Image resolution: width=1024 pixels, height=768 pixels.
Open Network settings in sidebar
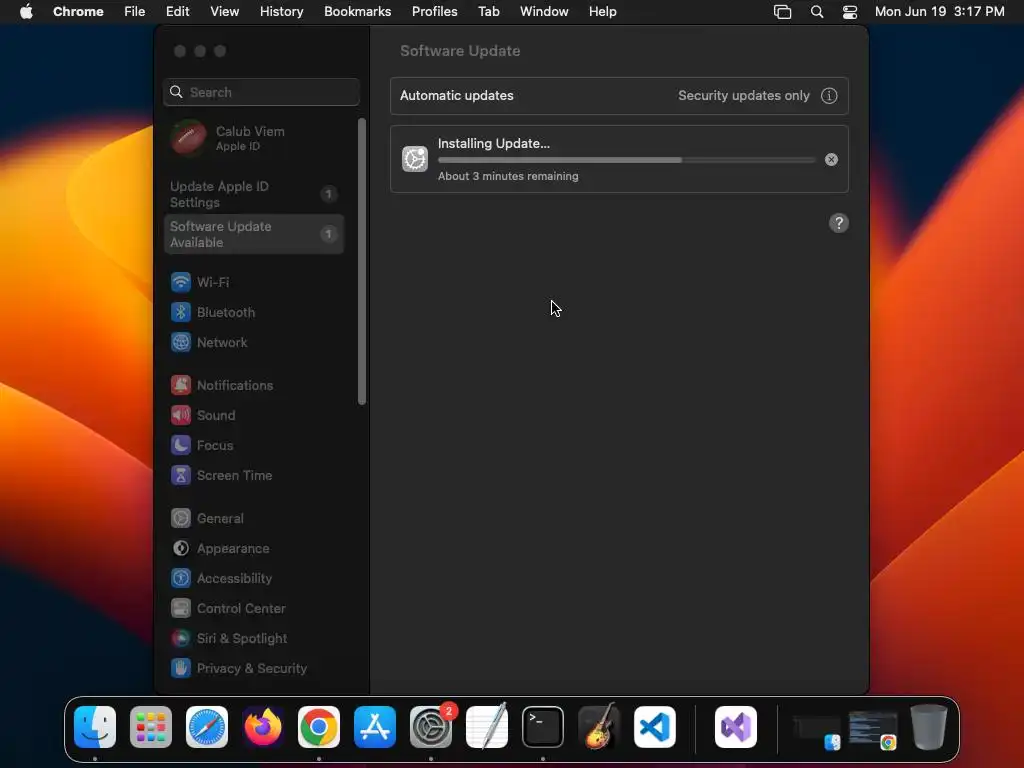click(x=209, y=342)
